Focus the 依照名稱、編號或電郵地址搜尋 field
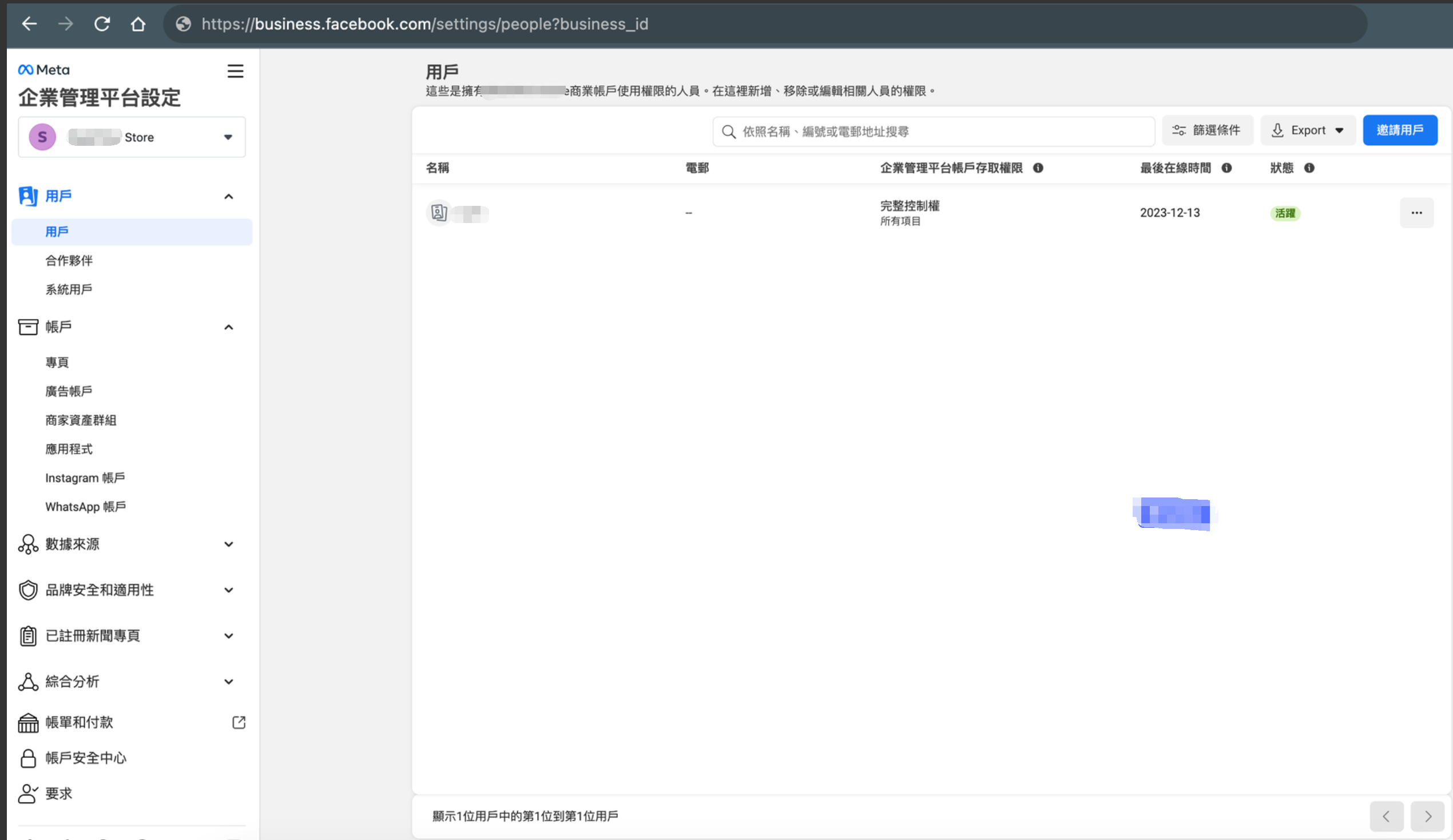Viewport: 1453px width, 840px height. pos(934,132)
